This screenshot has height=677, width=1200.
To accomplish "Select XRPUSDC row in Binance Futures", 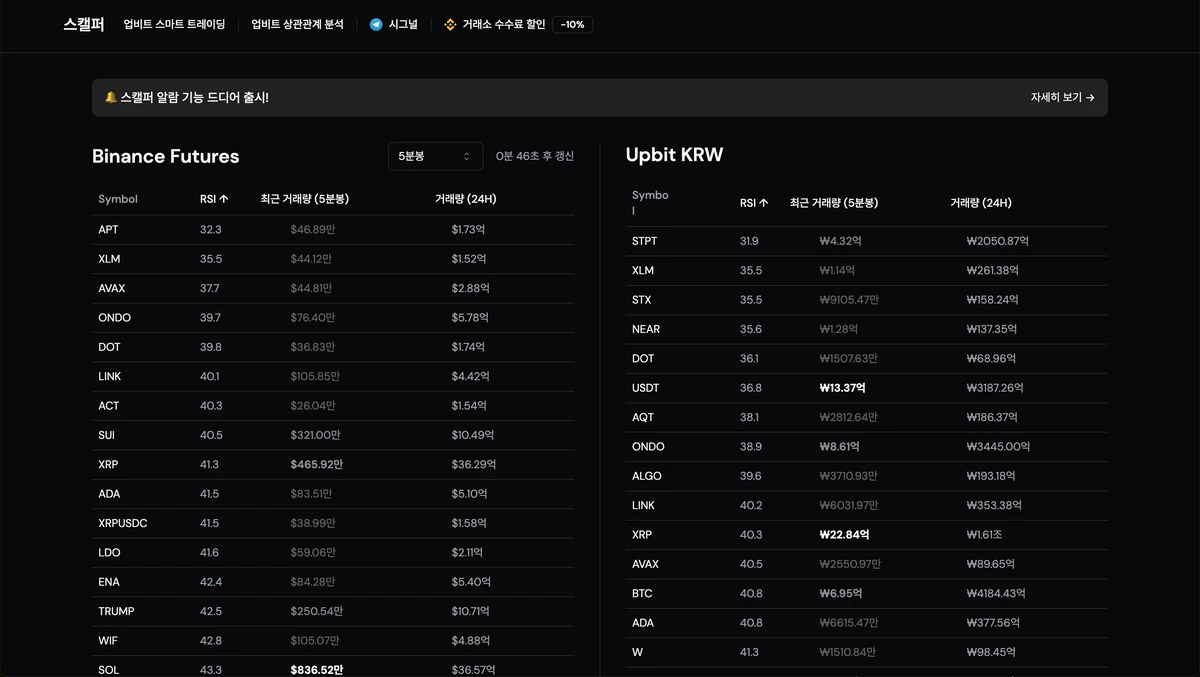I will [x=333, y=523].
